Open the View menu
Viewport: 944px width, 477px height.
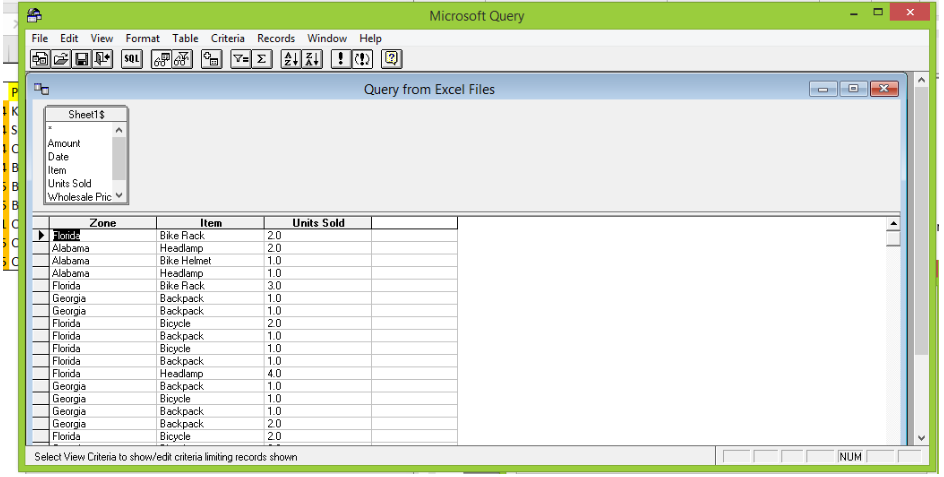tap(102, 38)
